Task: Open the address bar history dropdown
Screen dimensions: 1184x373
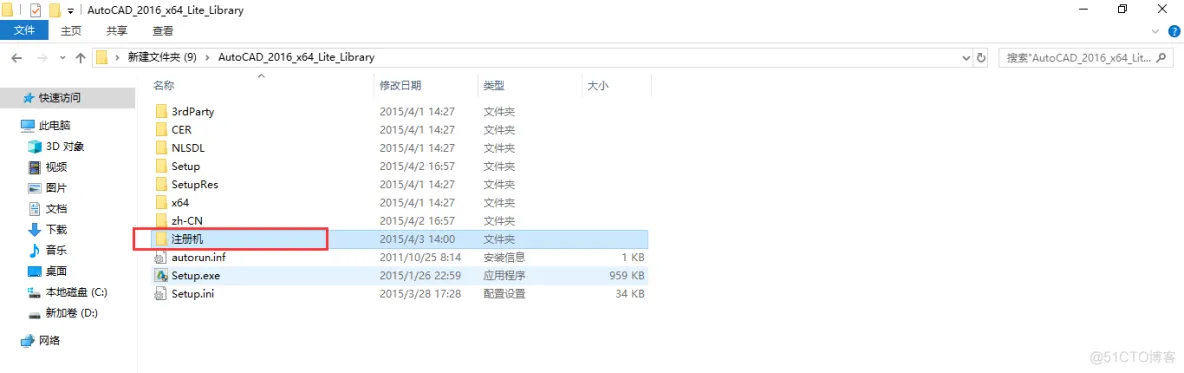Action: point(966,57)
